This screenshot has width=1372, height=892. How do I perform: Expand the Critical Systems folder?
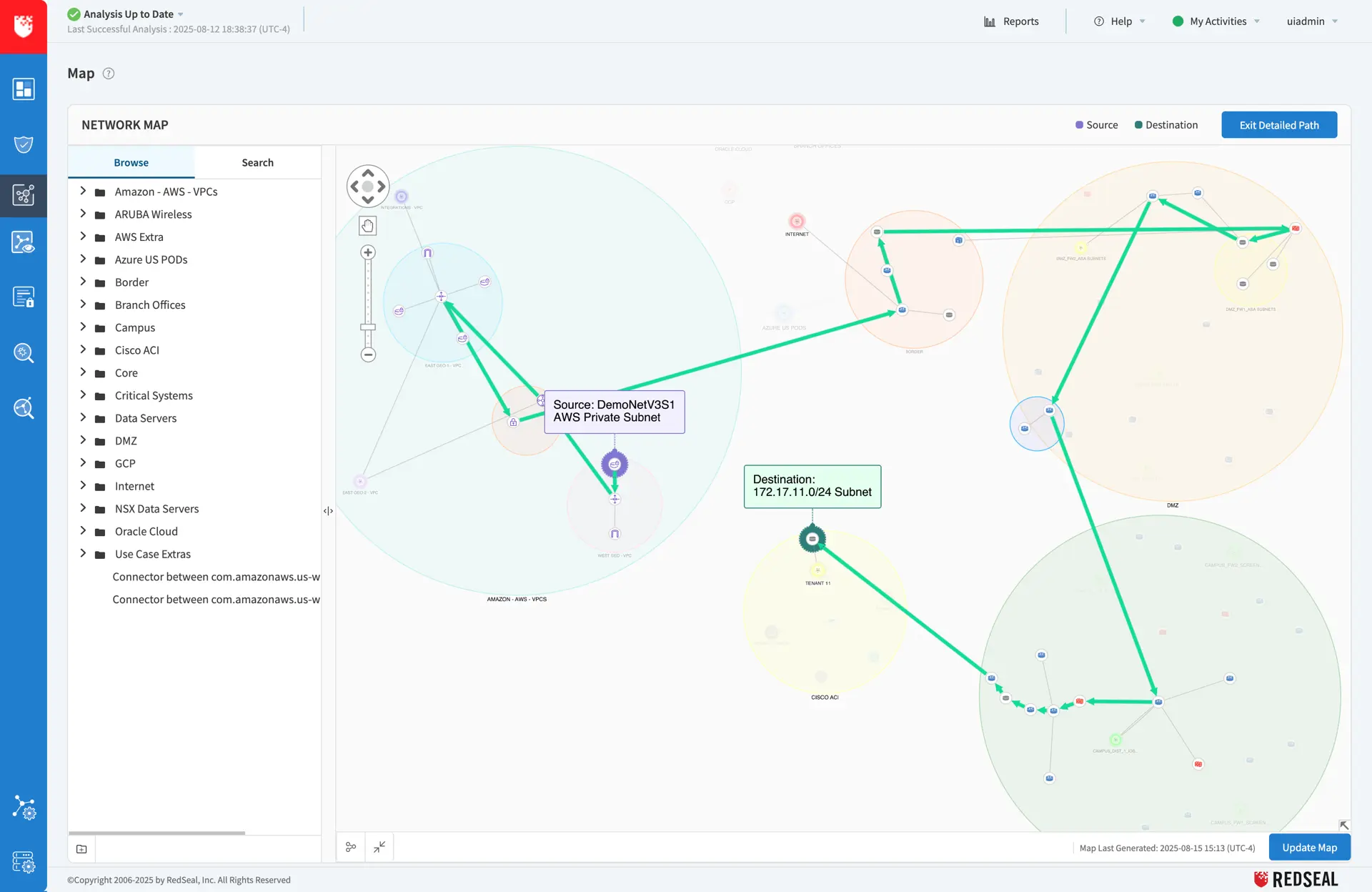tap(83, 395)
